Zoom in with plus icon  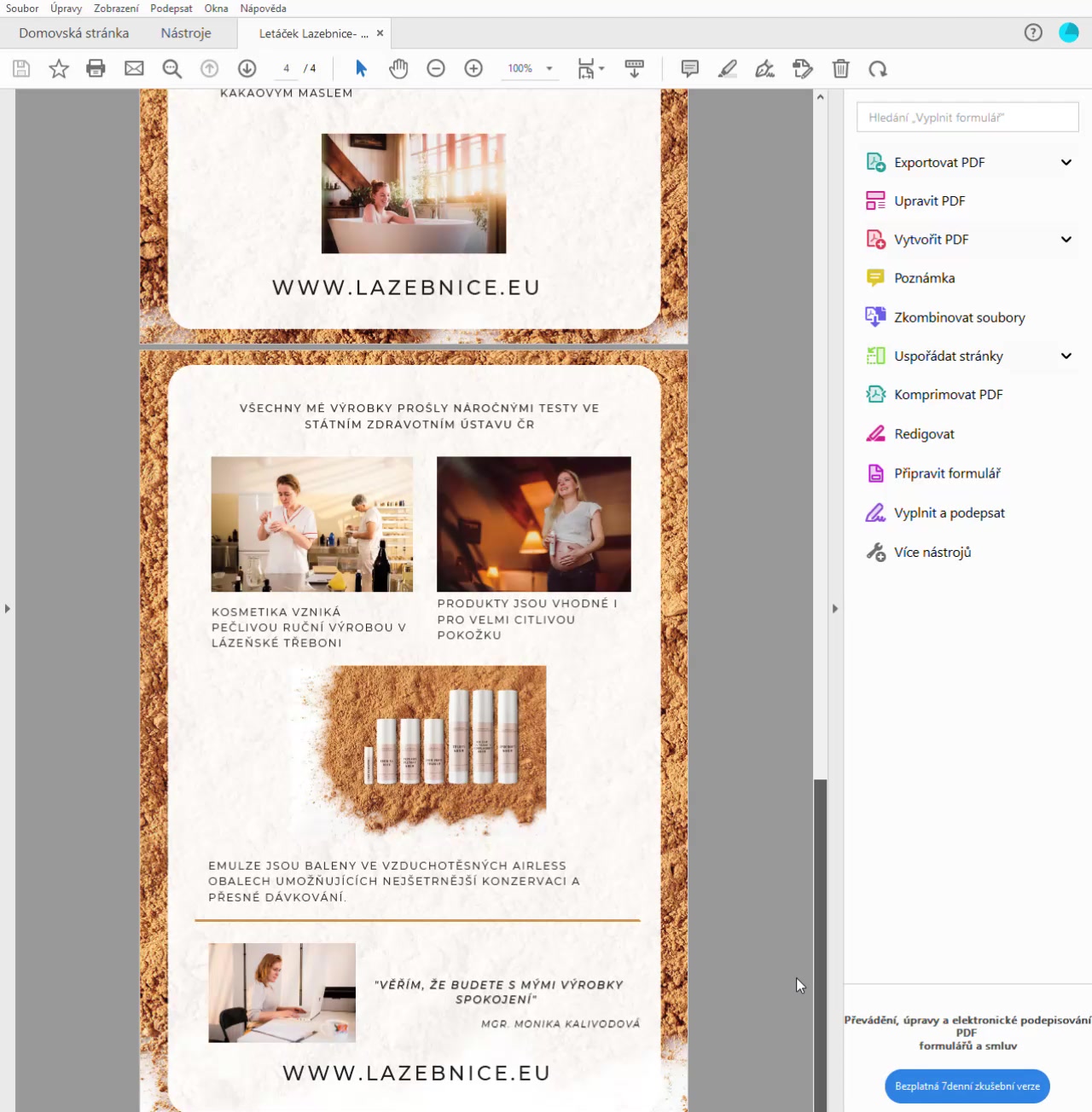point(473,69)
